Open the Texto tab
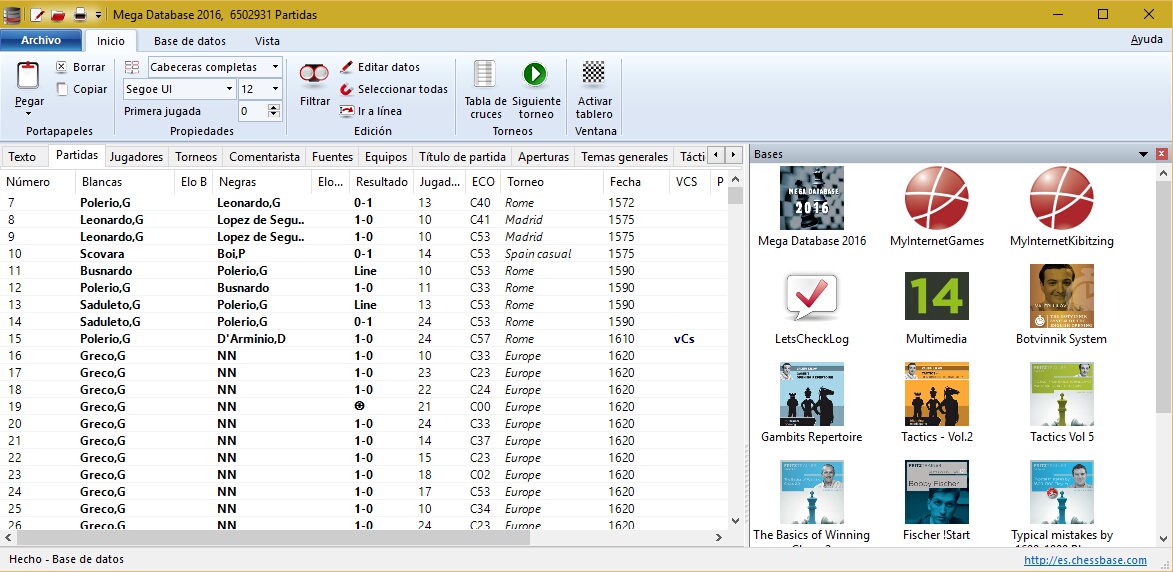The image size is (1173, 572). [x=22, y=157]
